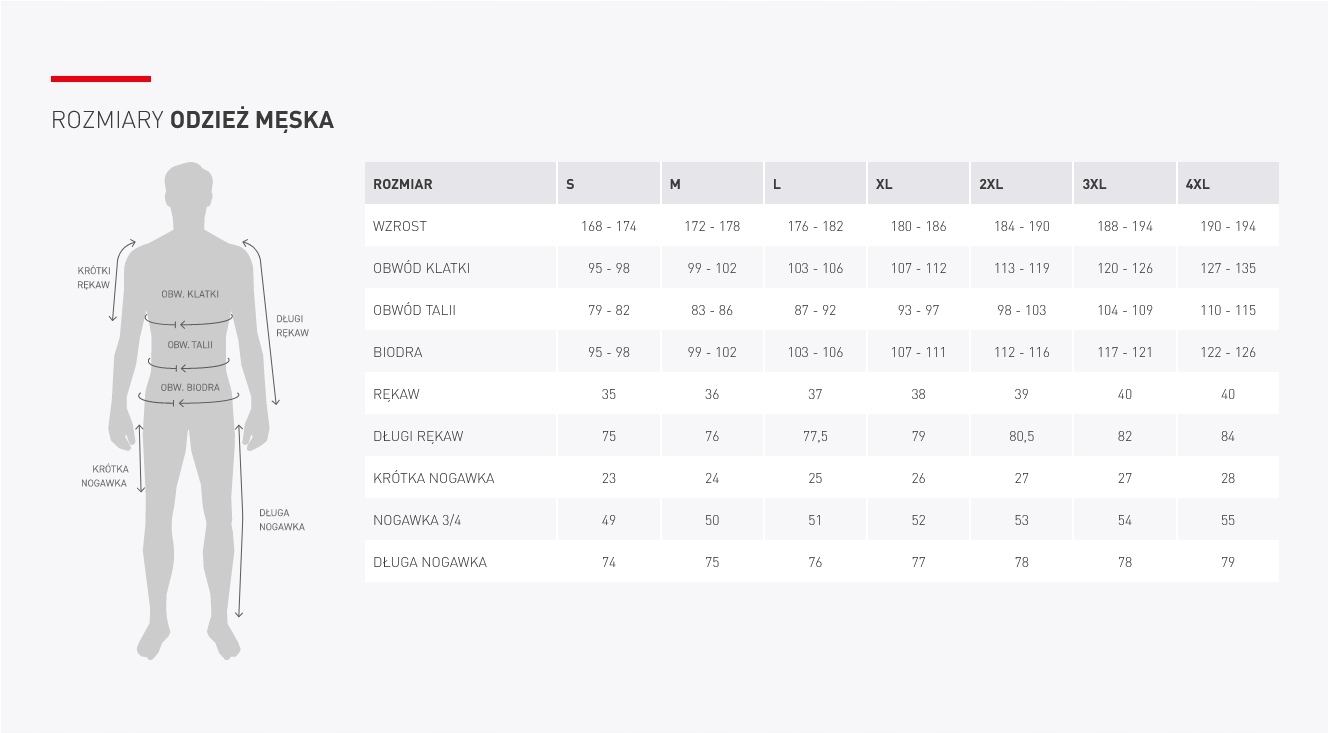
Task: Click the red accent bar above title
Action: click(101, 78)
